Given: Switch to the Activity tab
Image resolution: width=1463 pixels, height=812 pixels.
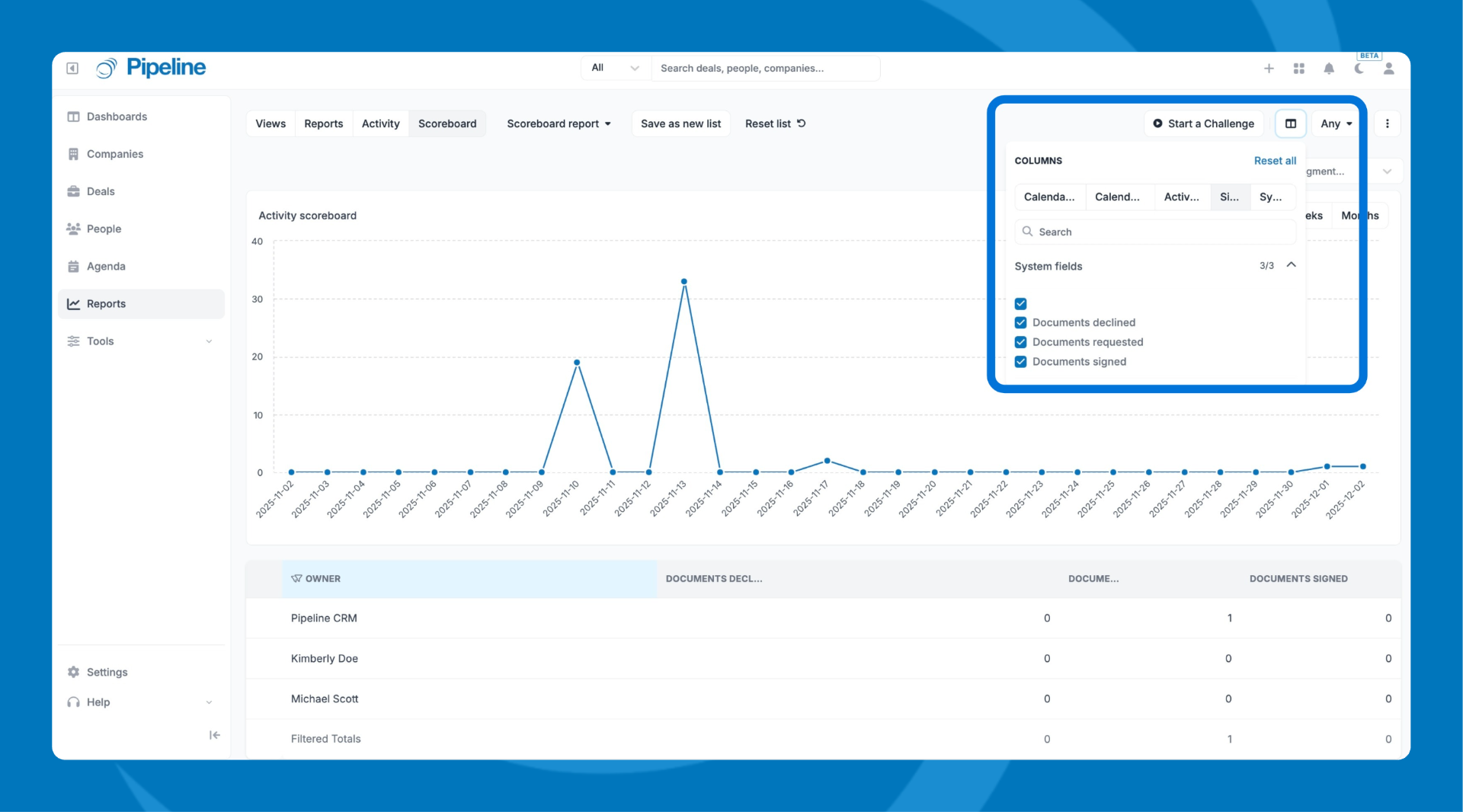Looking at the screenshot, I should pyautogui.click(x=380, y=123).
